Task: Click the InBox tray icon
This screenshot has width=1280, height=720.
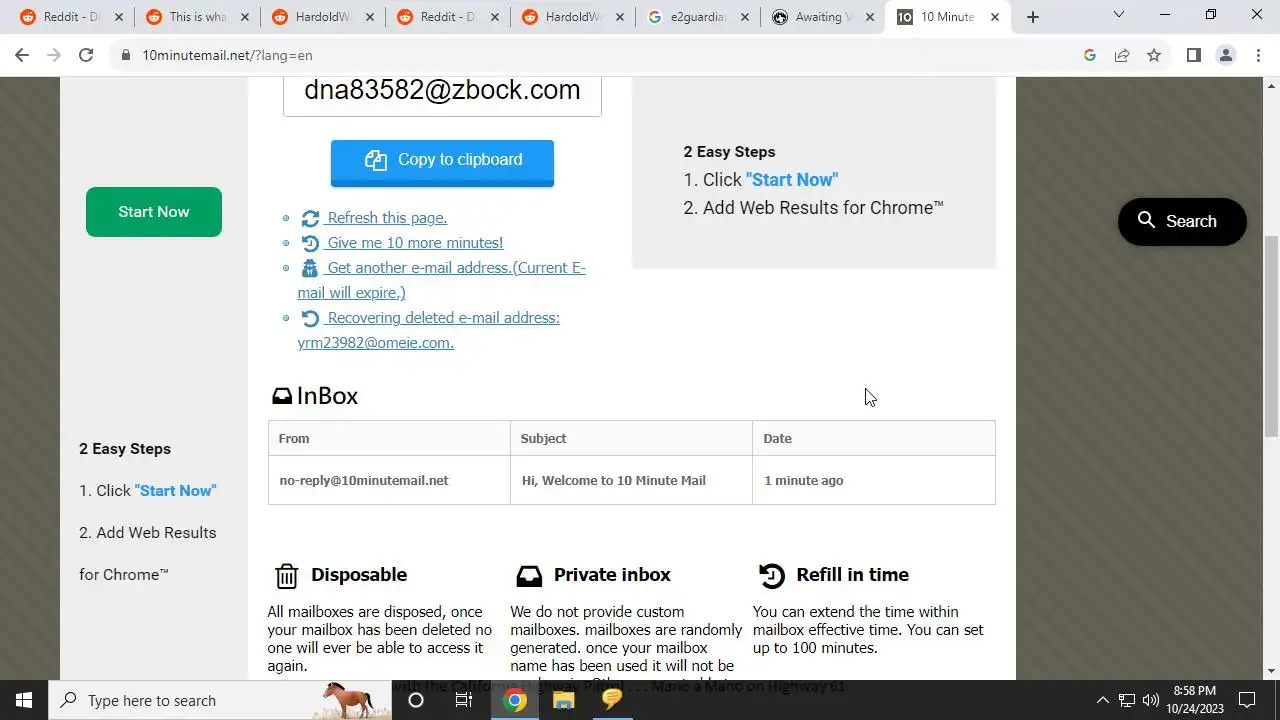Action: [282, 397]
